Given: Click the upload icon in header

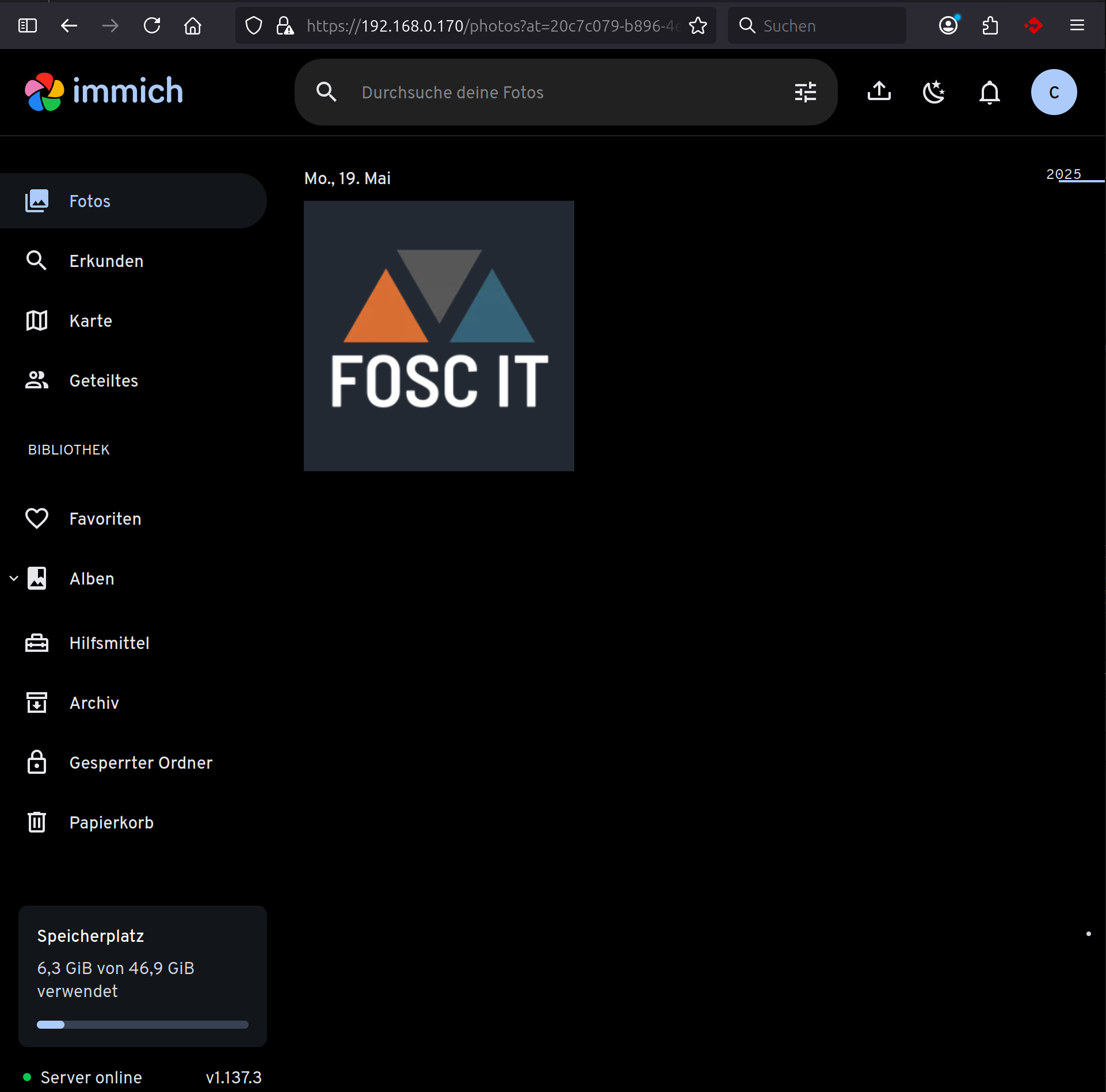Looking at the screenshot, I should (879, 92).
